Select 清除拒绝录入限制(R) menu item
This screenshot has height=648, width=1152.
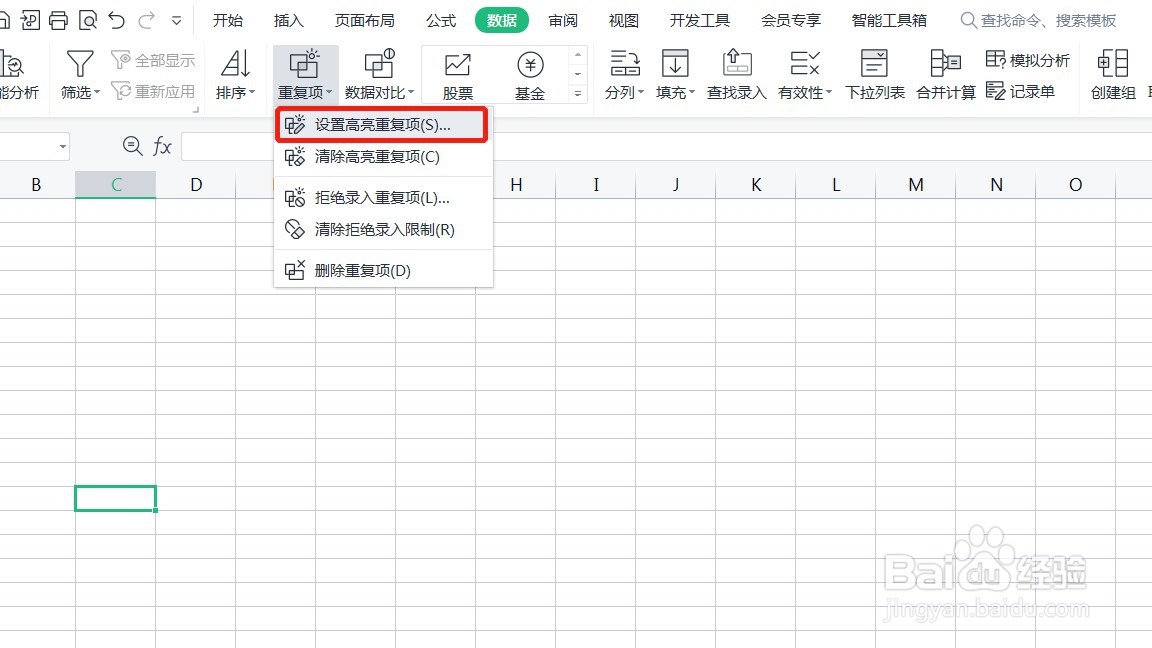(x=382, y=230)
